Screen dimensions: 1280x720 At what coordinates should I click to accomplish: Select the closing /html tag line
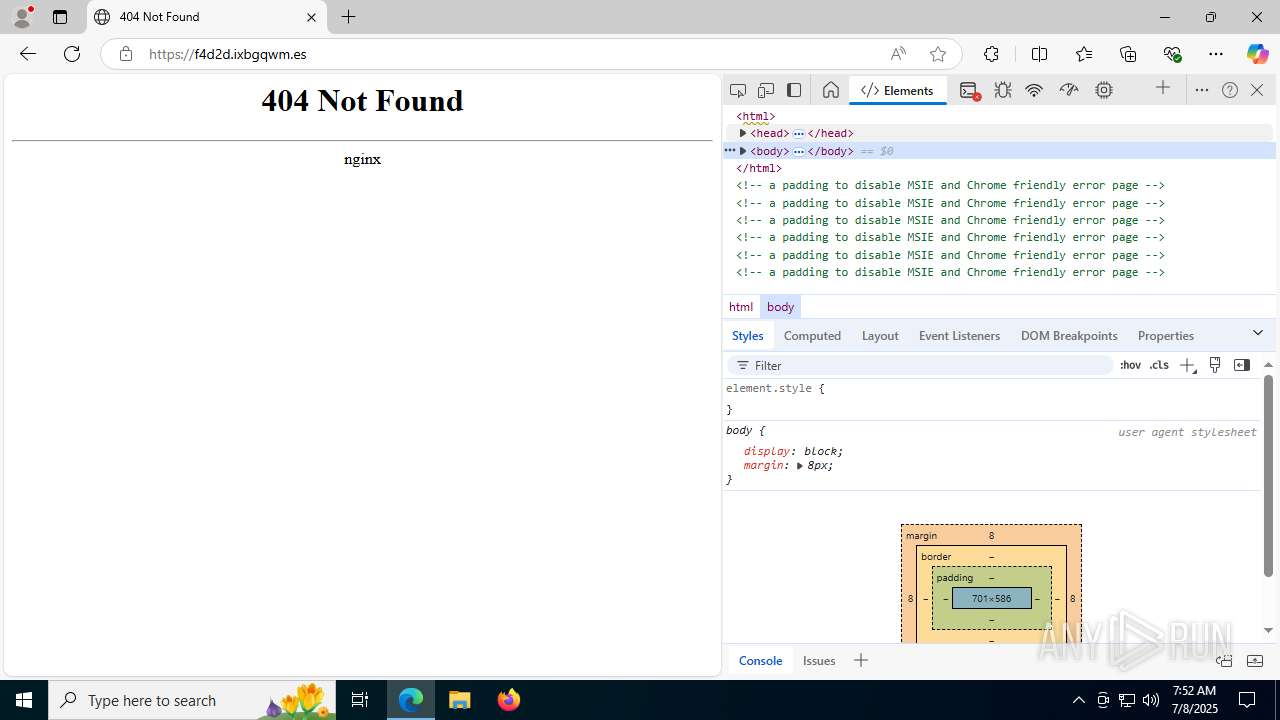click(759, 168)
